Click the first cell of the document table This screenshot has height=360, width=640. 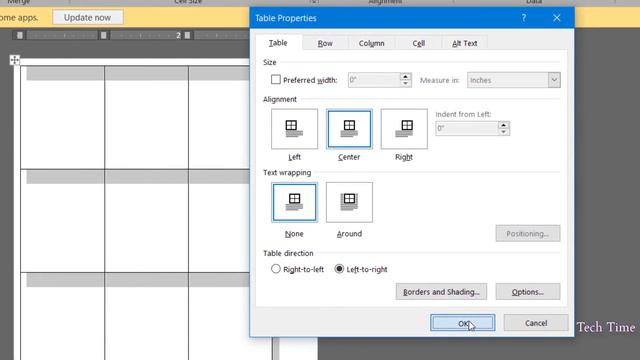[x=63, y=118]
